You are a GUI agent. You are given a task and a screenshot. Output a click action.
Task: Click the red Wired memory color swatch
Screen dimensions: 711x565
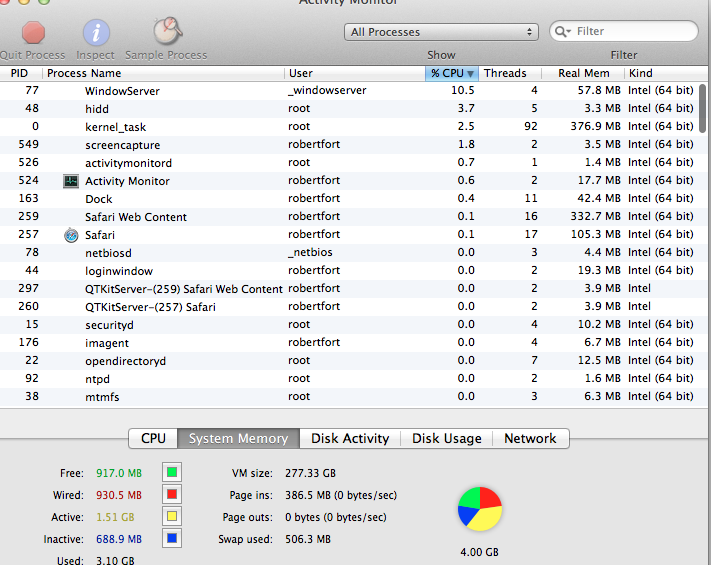[x=172, y=494]
